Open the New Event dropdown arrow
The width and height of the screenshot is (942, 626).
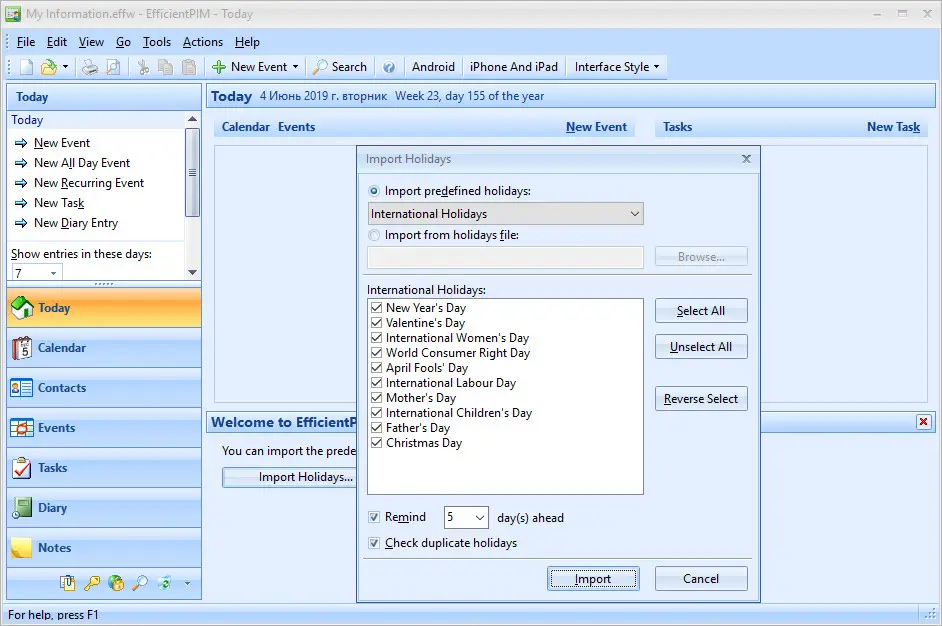(296, 67)
